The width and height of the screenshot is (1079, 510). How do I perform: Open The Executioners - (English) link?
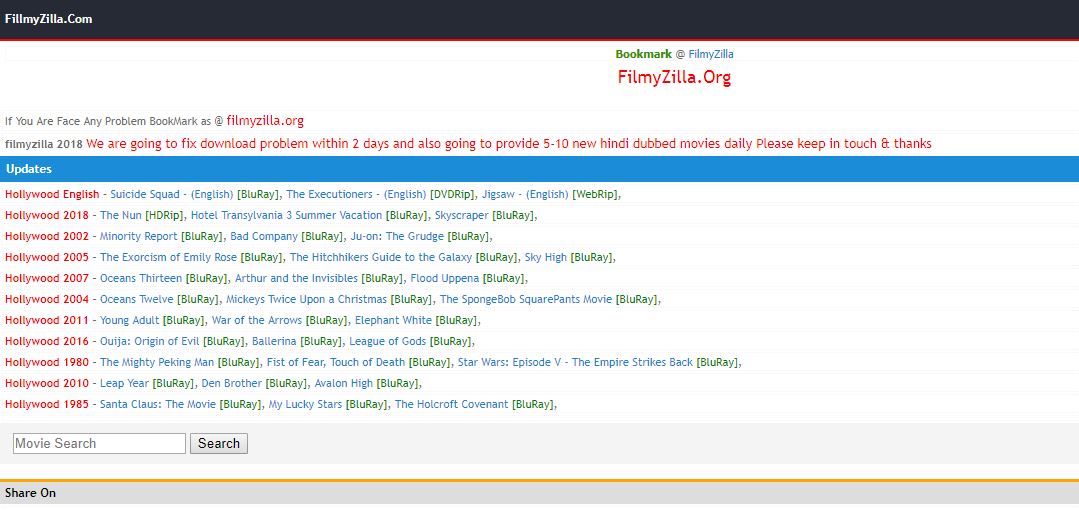pyautogui.click(x=356, y=195)
